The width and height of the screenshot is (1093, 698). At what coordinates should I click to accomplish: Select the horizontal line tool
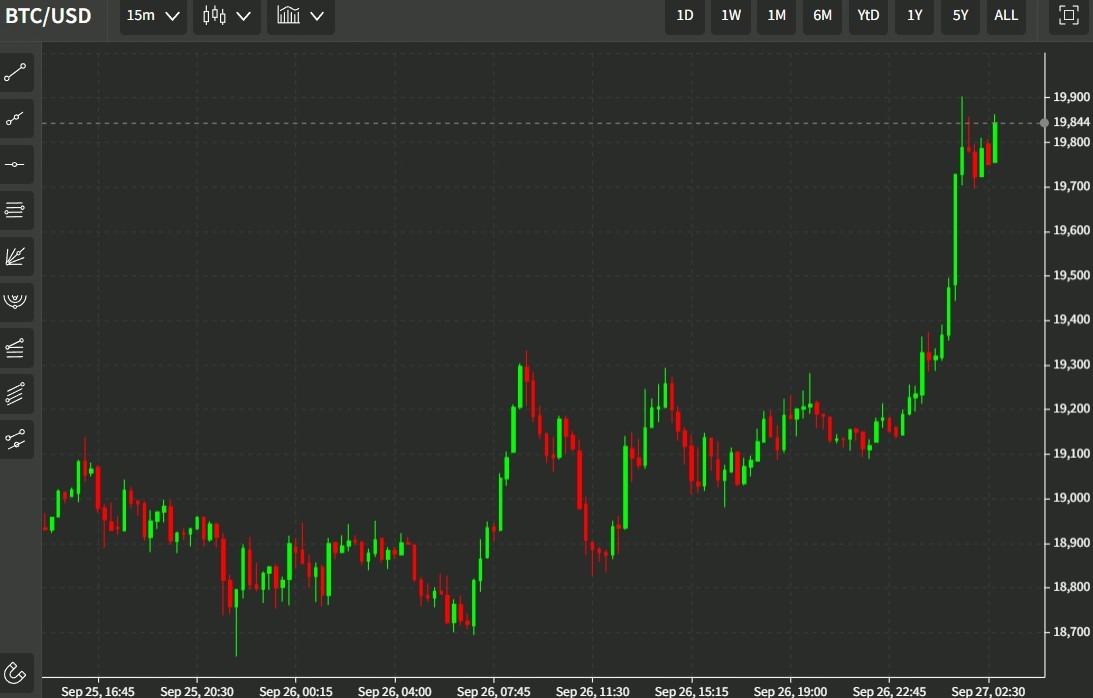click(15, 165)
